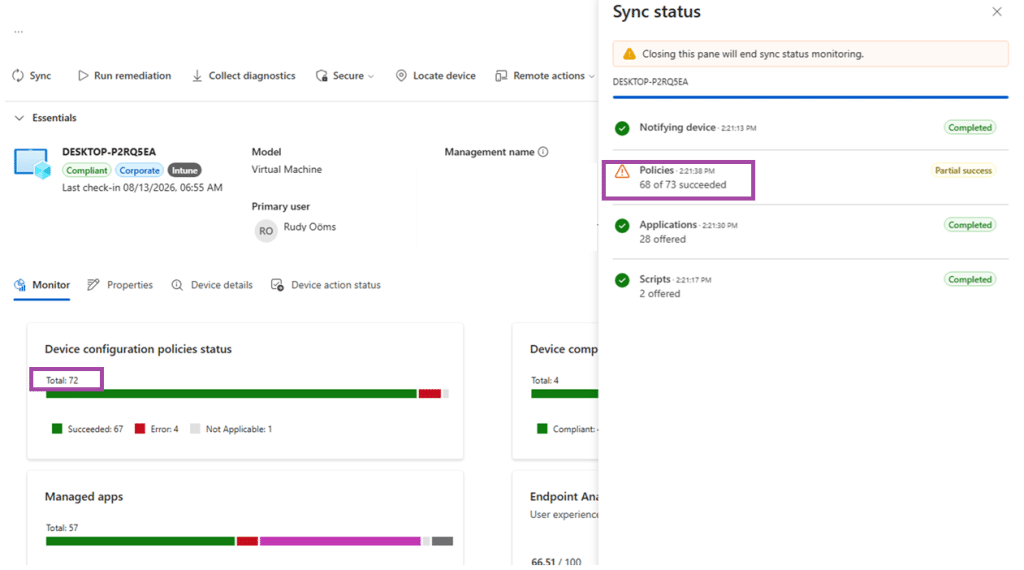Click '68 of 73 succeeded' text
1024x570 pixels.
682,185
